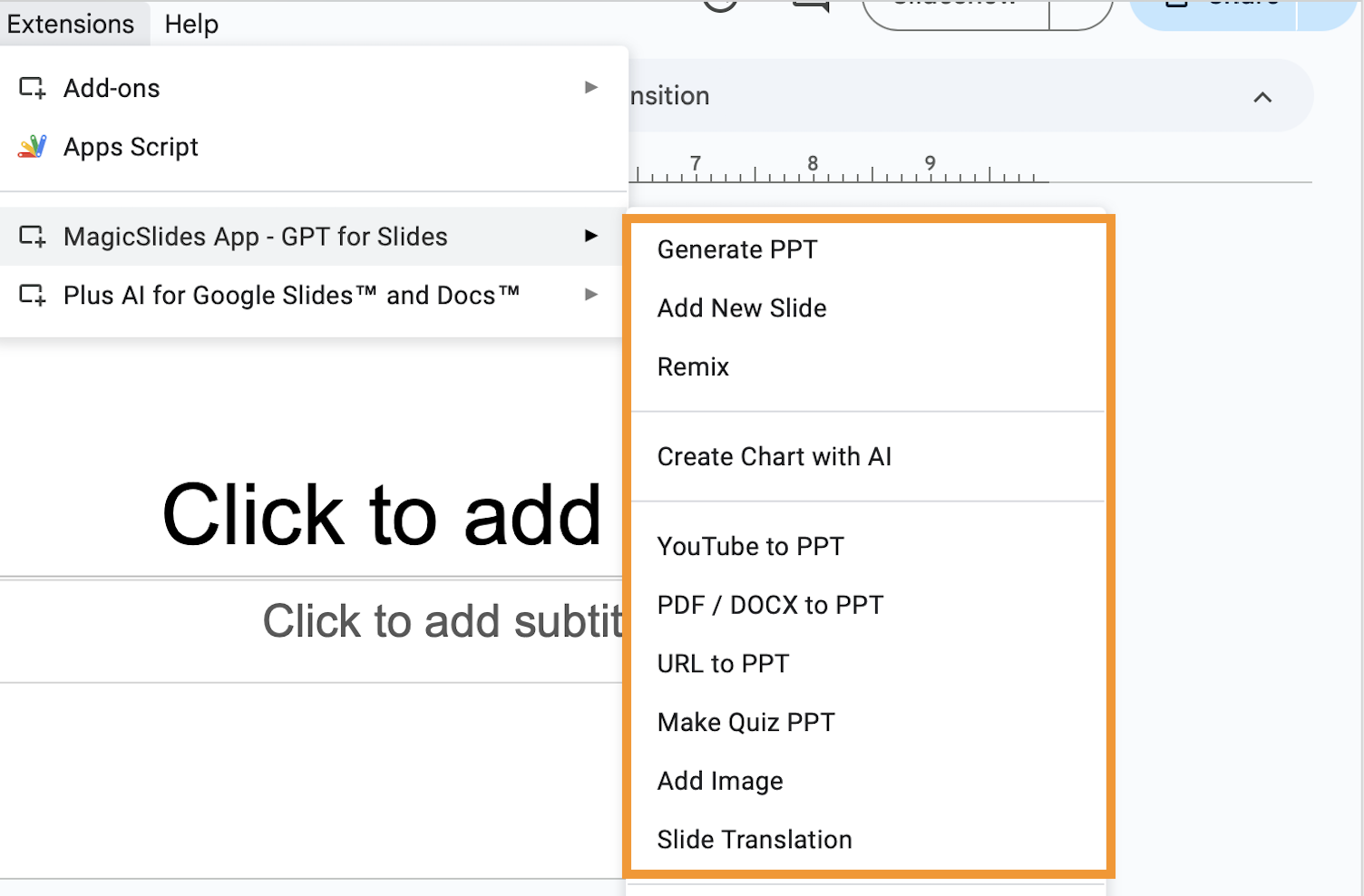Click the subtitle placeholder text
This screenshot has height=896, width=1364.
(443, 622)
